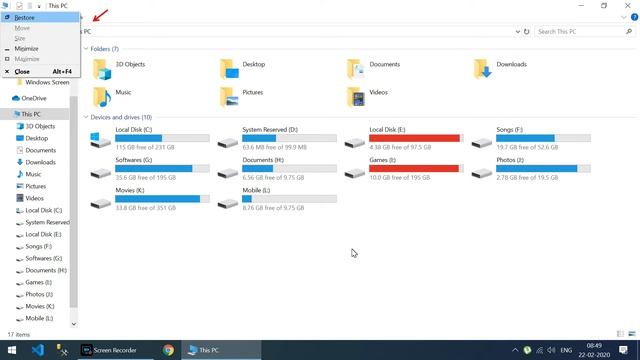Open the Downloads folder icon in the main pane

pos(483,69)
